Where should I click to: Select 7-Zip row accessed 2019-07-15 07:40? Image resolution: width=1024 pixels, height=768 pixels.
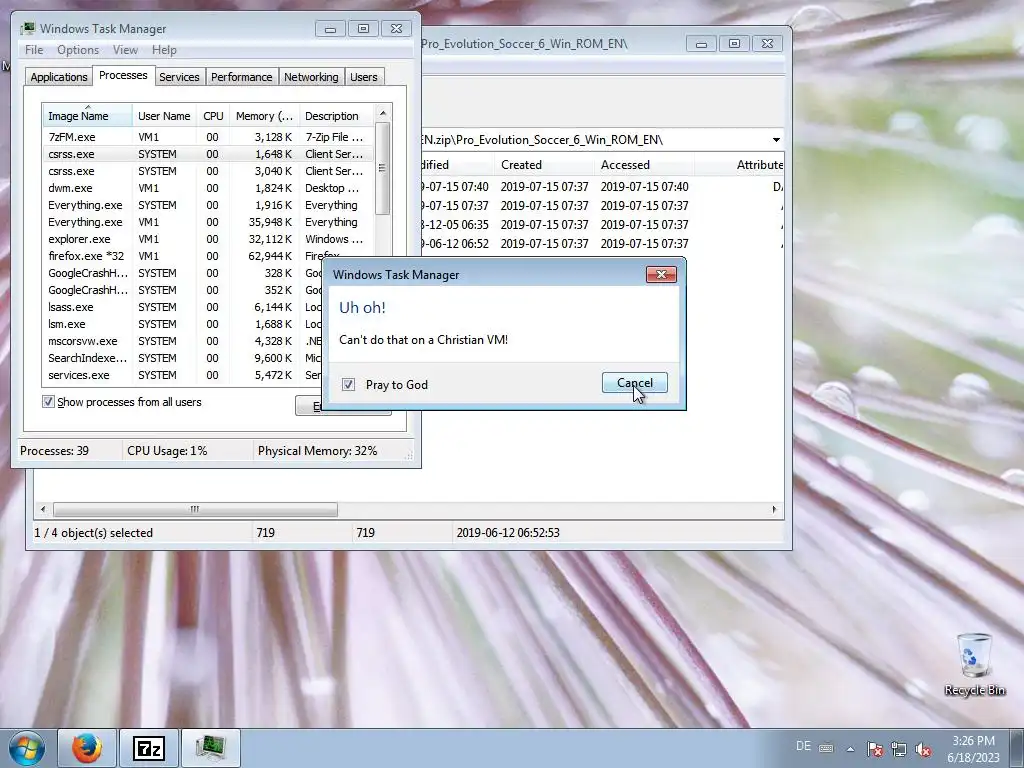click(x=603, y=187)
